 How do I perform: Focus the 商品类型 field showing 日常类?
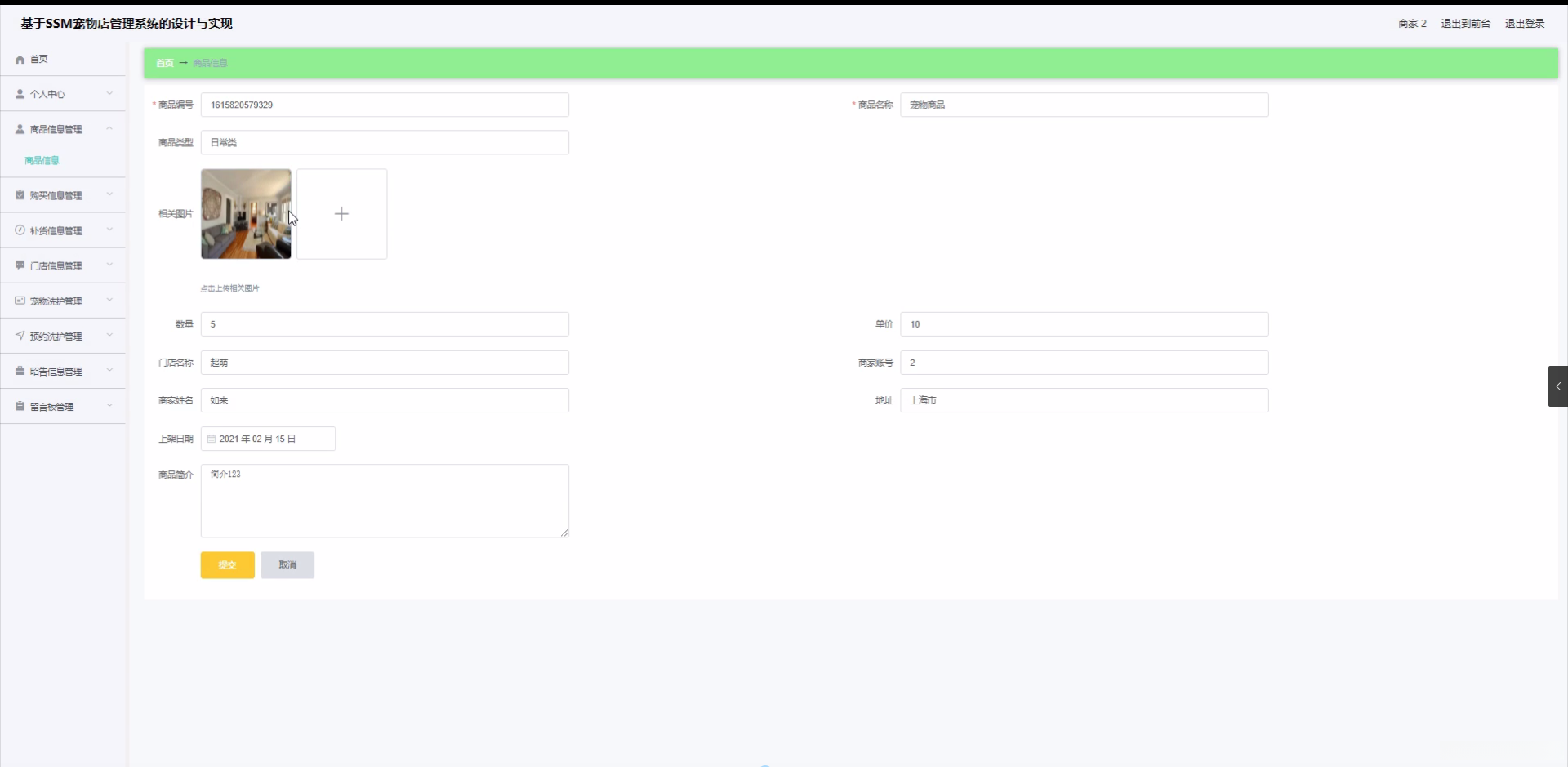[x=385, y=142]
